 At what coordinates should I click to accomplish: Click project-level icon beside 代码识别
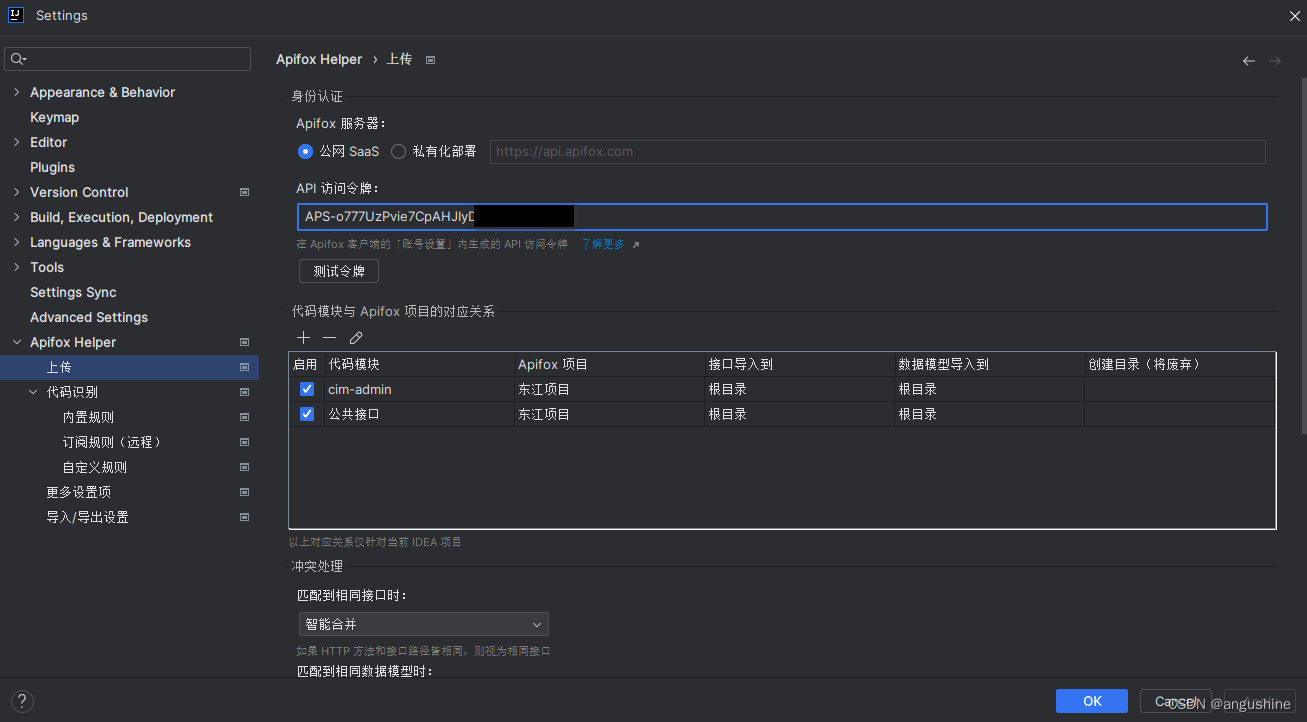pyautogui.click(x=244, y=392)
